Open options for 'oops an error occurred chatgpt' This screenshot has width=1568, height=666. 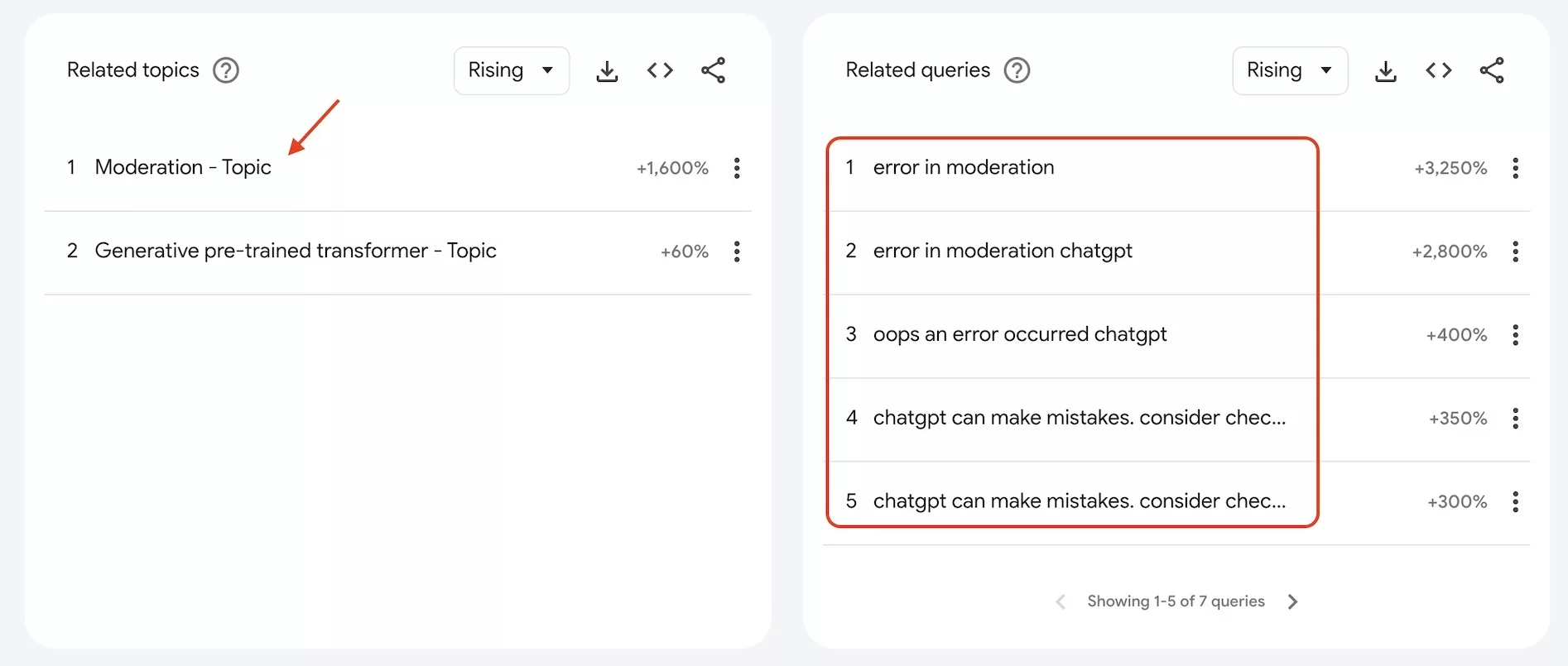(1515, 335)
